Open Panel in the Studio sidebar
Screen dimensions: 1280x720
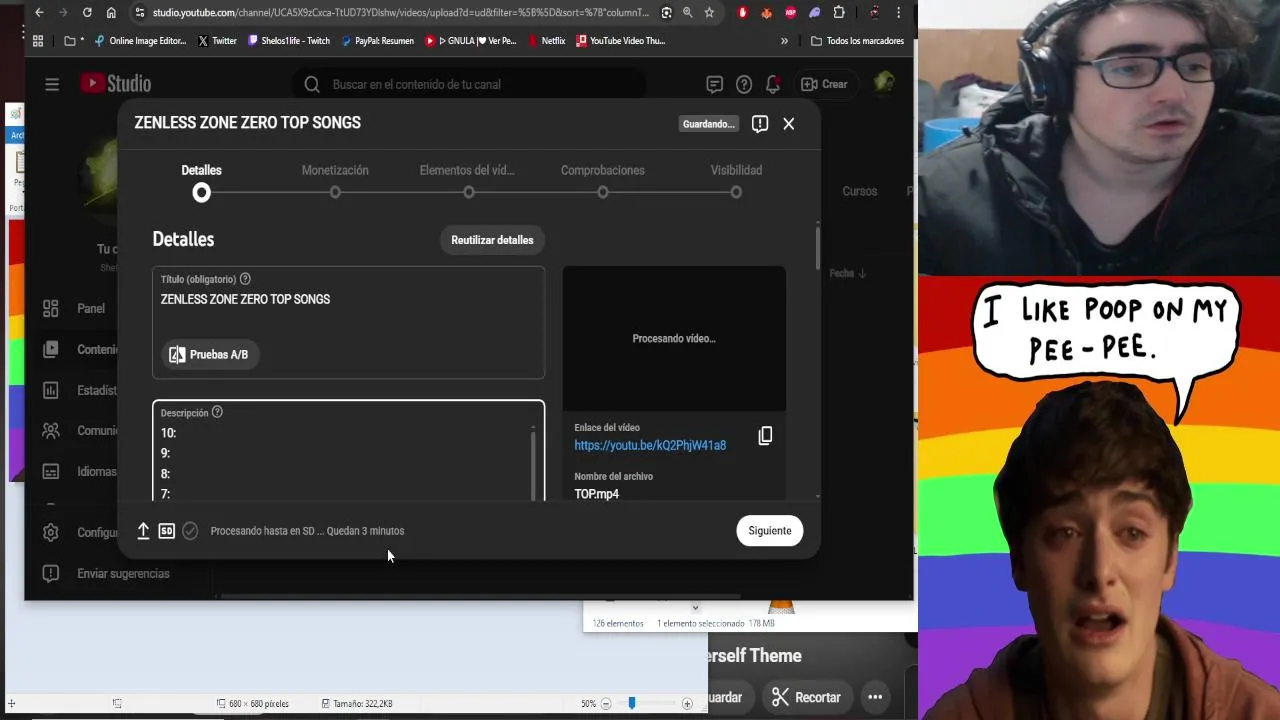pyautogui.click(x=76, y=308)
